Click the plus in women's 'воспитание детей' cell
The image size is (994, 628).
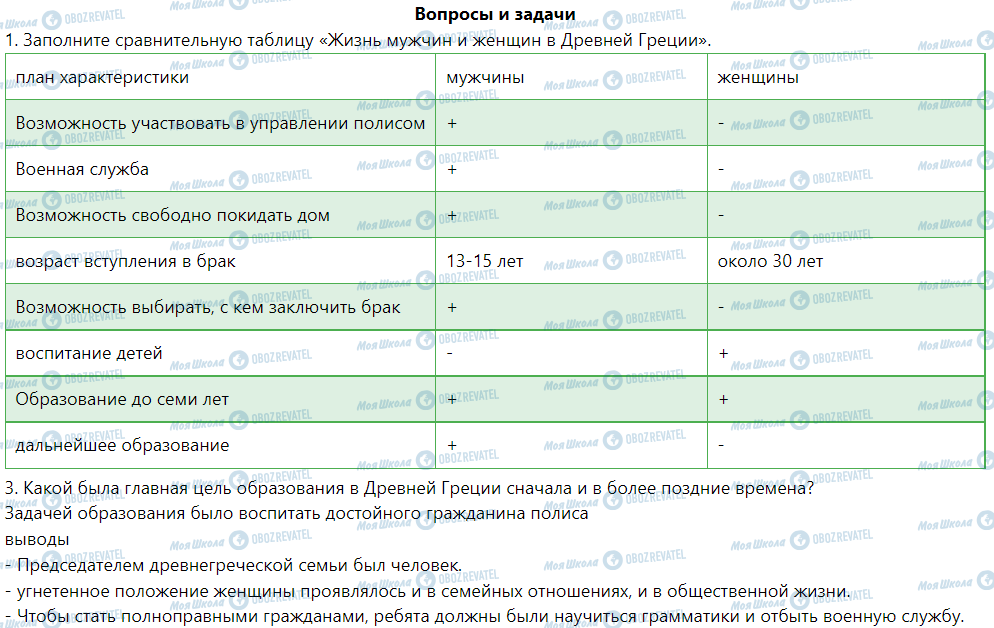(x=723, y=353)
